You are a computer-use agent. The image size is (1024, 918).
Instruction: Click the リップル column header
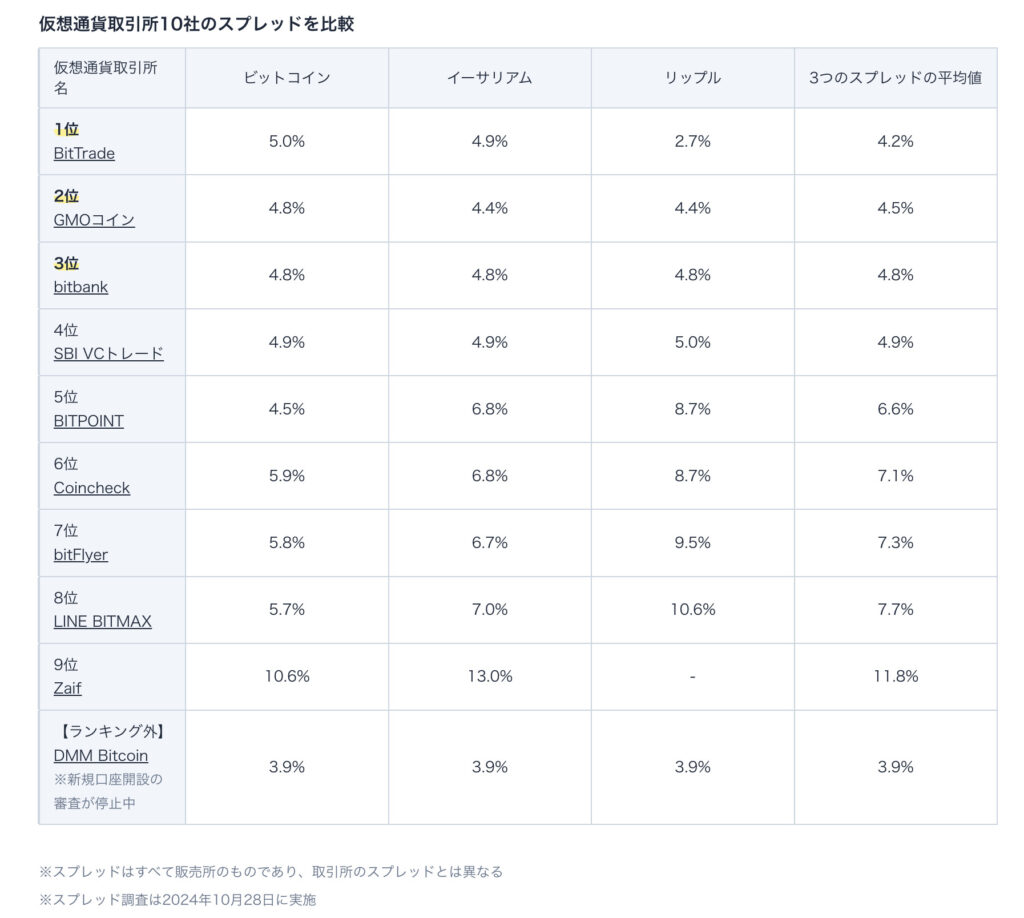tap(692, 78)
